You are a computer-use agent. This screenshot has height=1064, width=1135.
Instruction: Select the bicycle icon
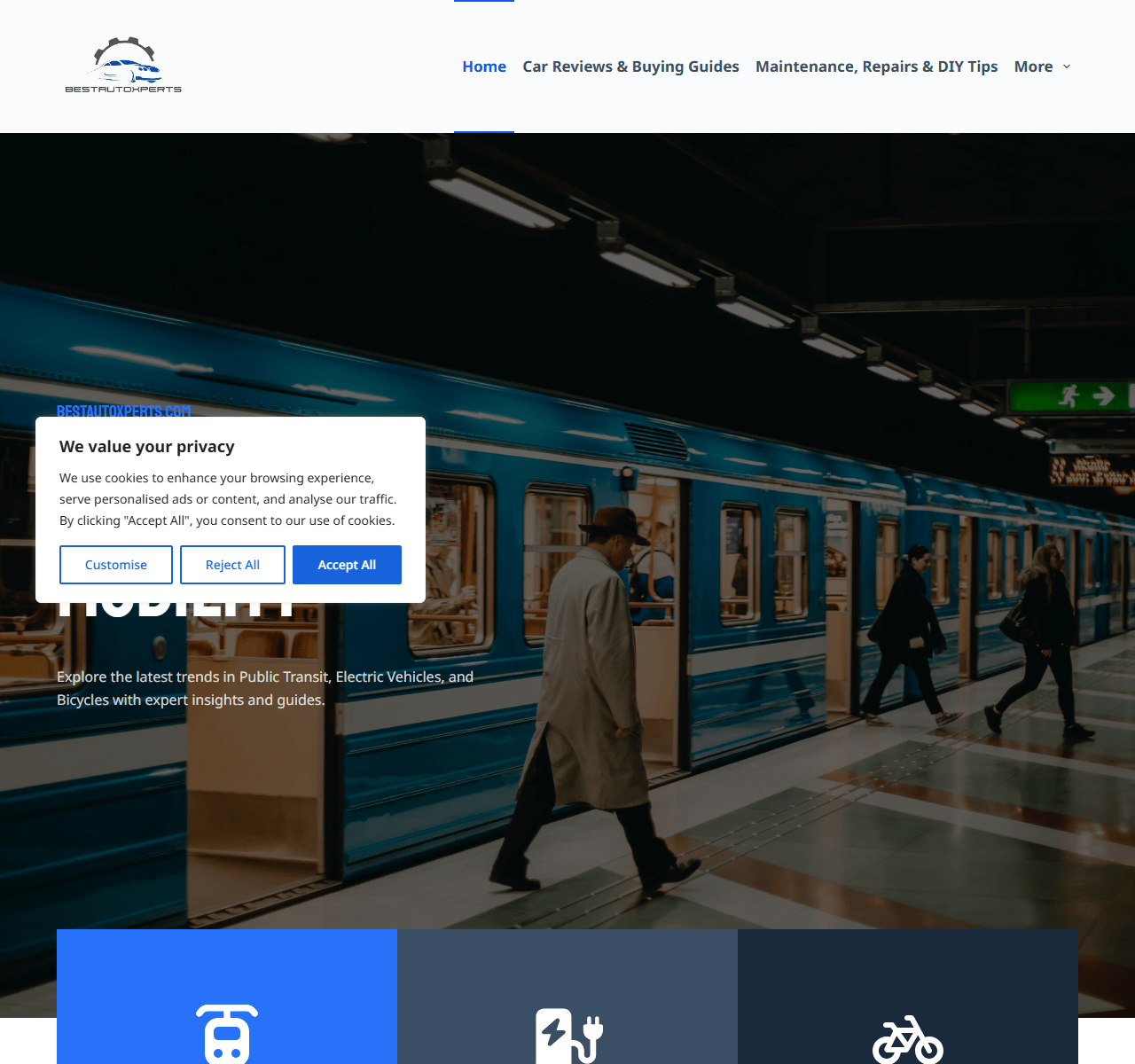[x=907, y=1039]
